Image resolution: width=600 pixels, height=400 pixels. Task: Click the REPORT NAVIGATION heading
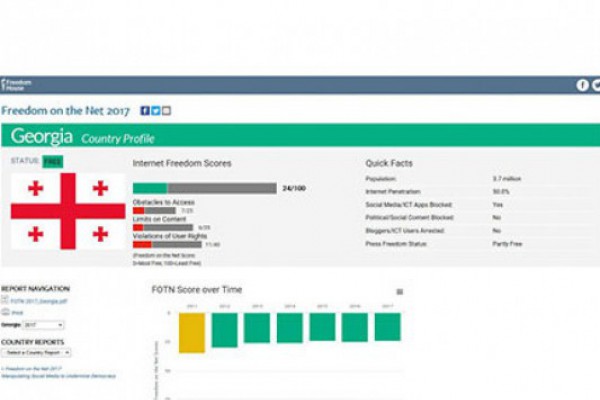click(36, 289)
